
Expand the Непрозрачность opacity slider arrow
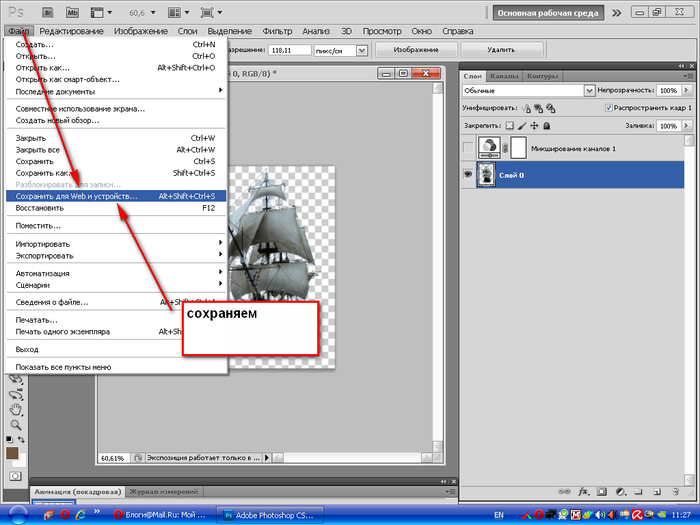click(x=686, y=90)
